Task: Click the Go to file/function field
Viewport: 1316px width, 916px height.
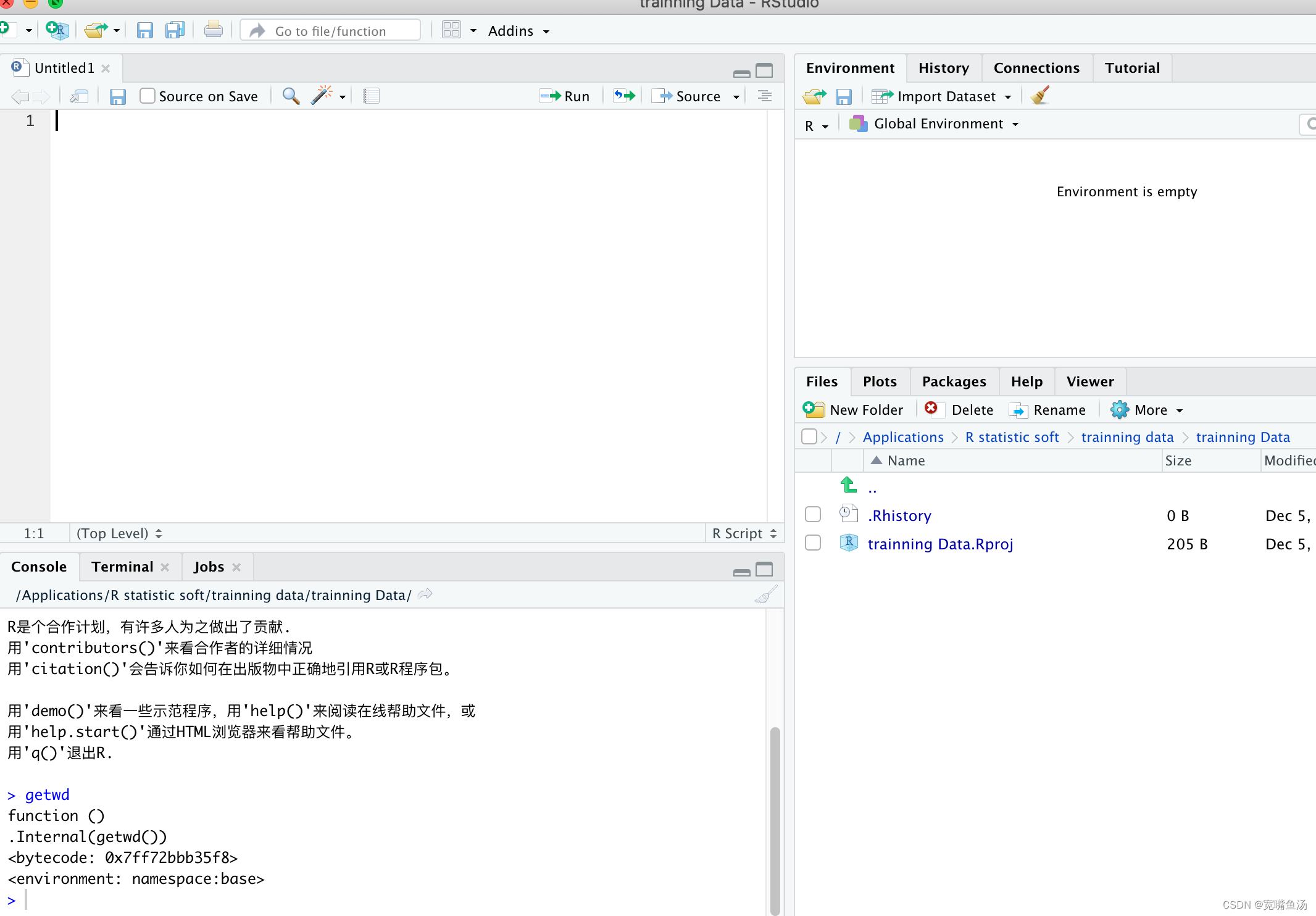Action: click(x=331, y=31)
